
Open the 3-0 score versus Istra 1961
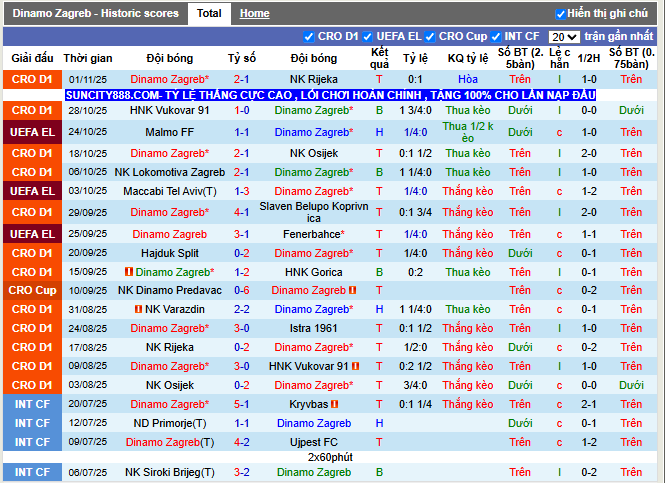point(241,328)
